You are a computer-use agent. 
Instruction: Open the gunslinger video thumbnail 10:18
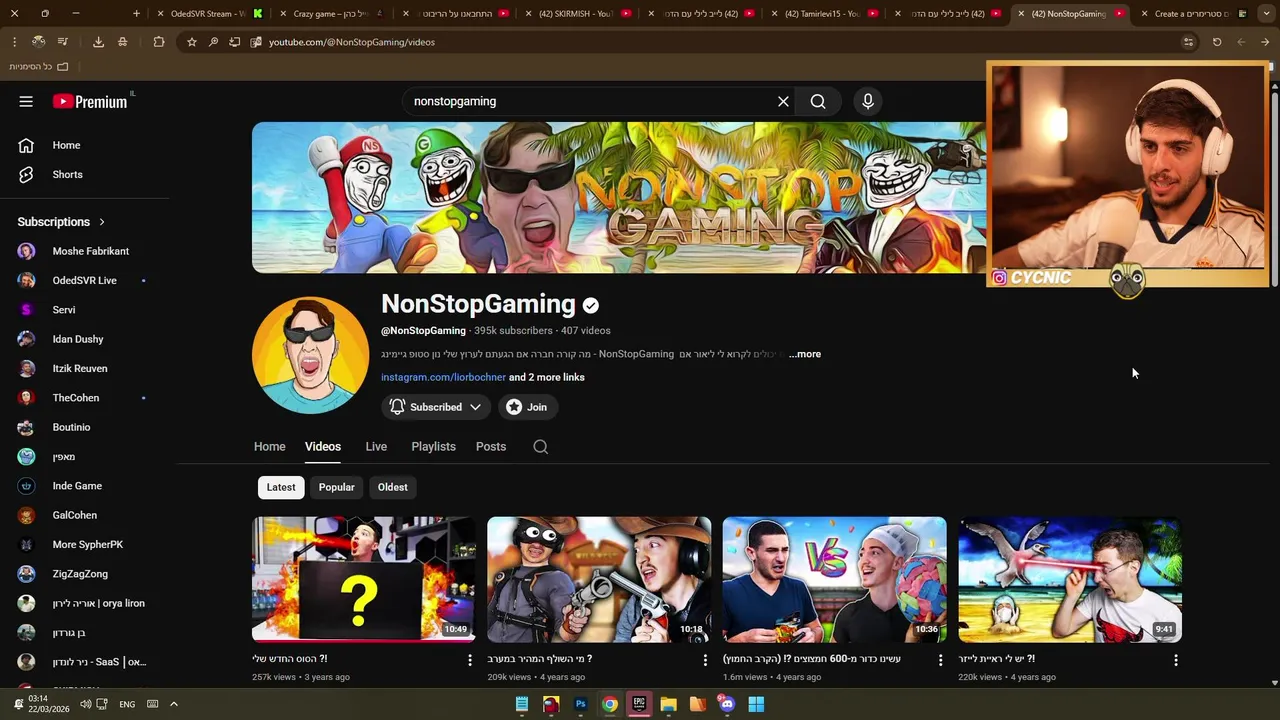tap(599, 579)
